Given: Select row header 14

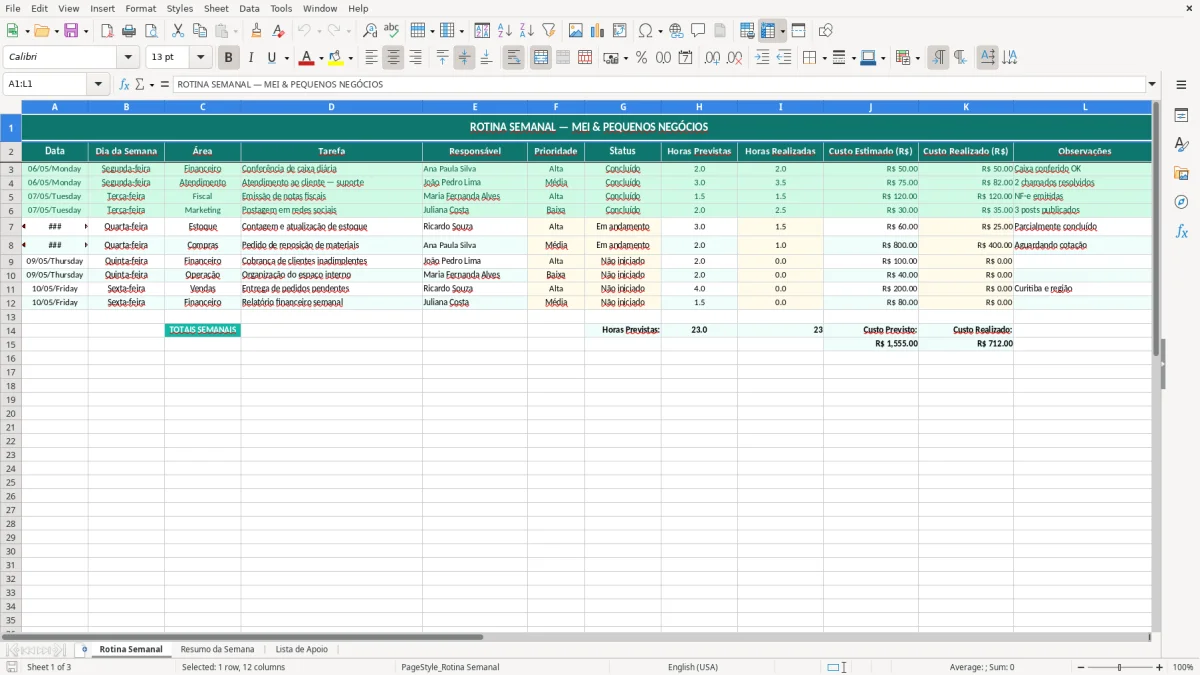Looking at the screenshot, I should 11,330.
